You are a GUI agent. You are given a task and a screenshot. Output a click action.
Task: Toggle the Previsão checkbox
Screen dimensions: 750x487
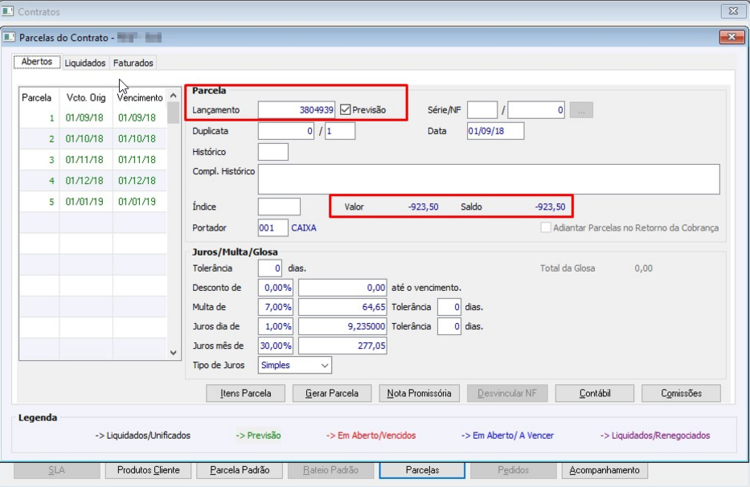click(345, 110)
